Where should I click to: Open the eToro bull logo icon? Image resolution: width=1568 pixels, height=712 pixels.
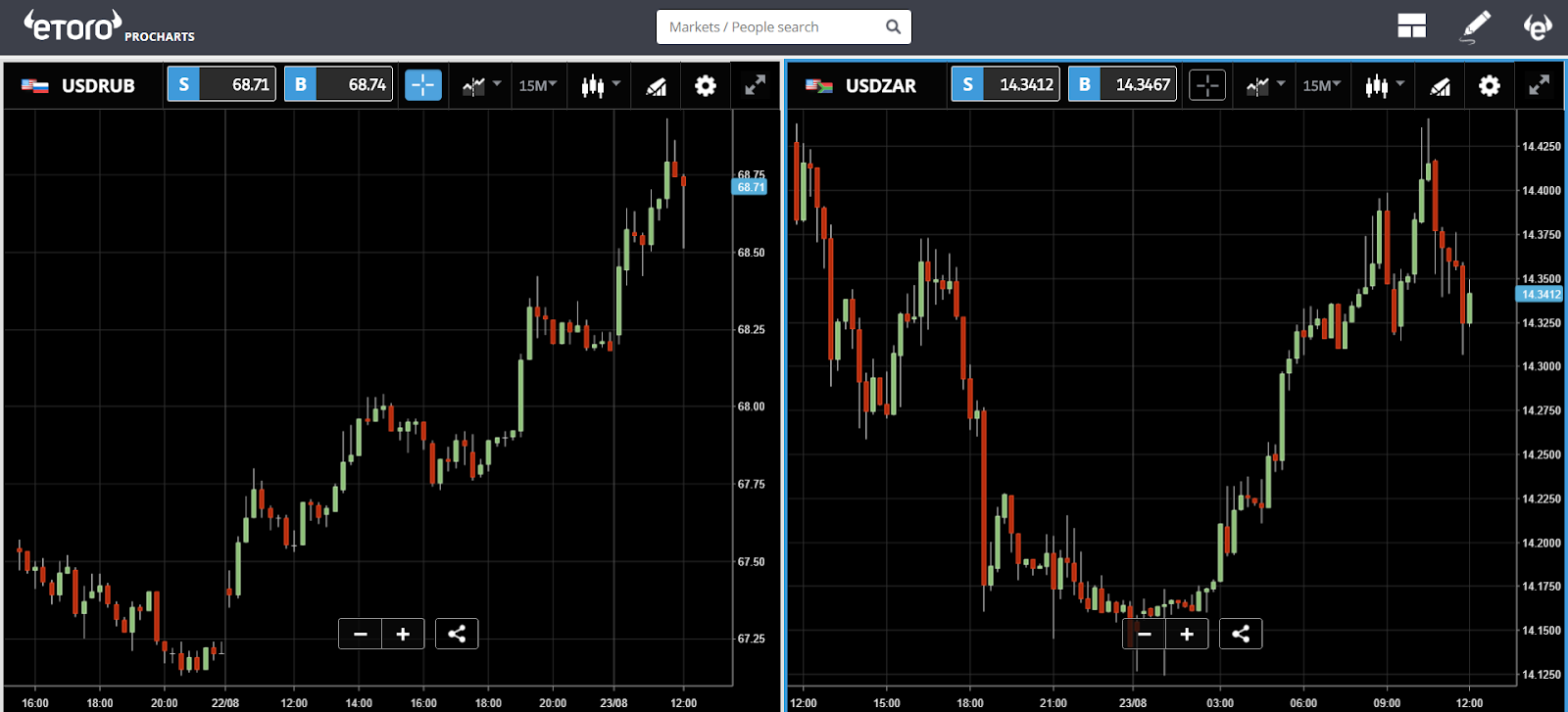[x=1538, y=26]
